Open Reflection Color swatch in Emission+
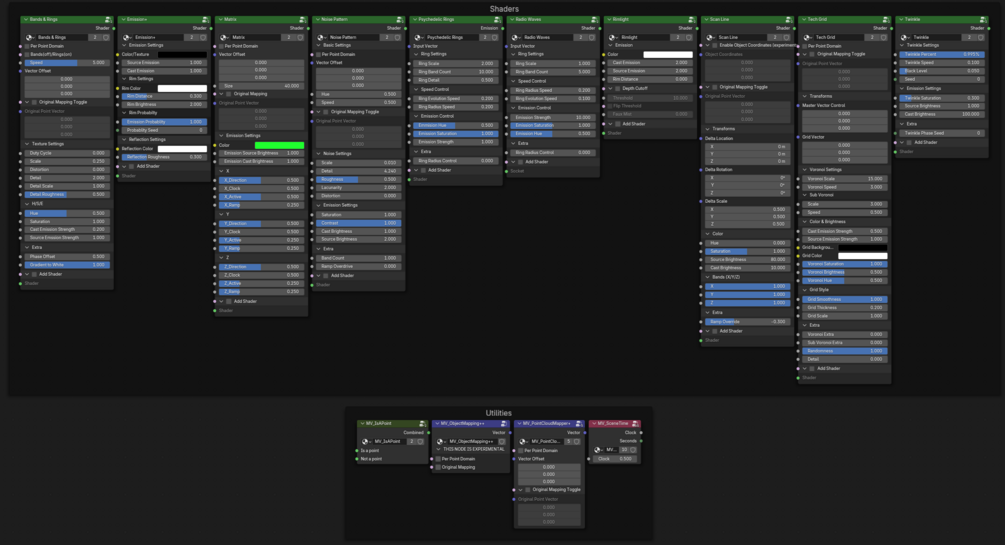1005x545 pixels. pyautogui.click(x=182, y=148)
